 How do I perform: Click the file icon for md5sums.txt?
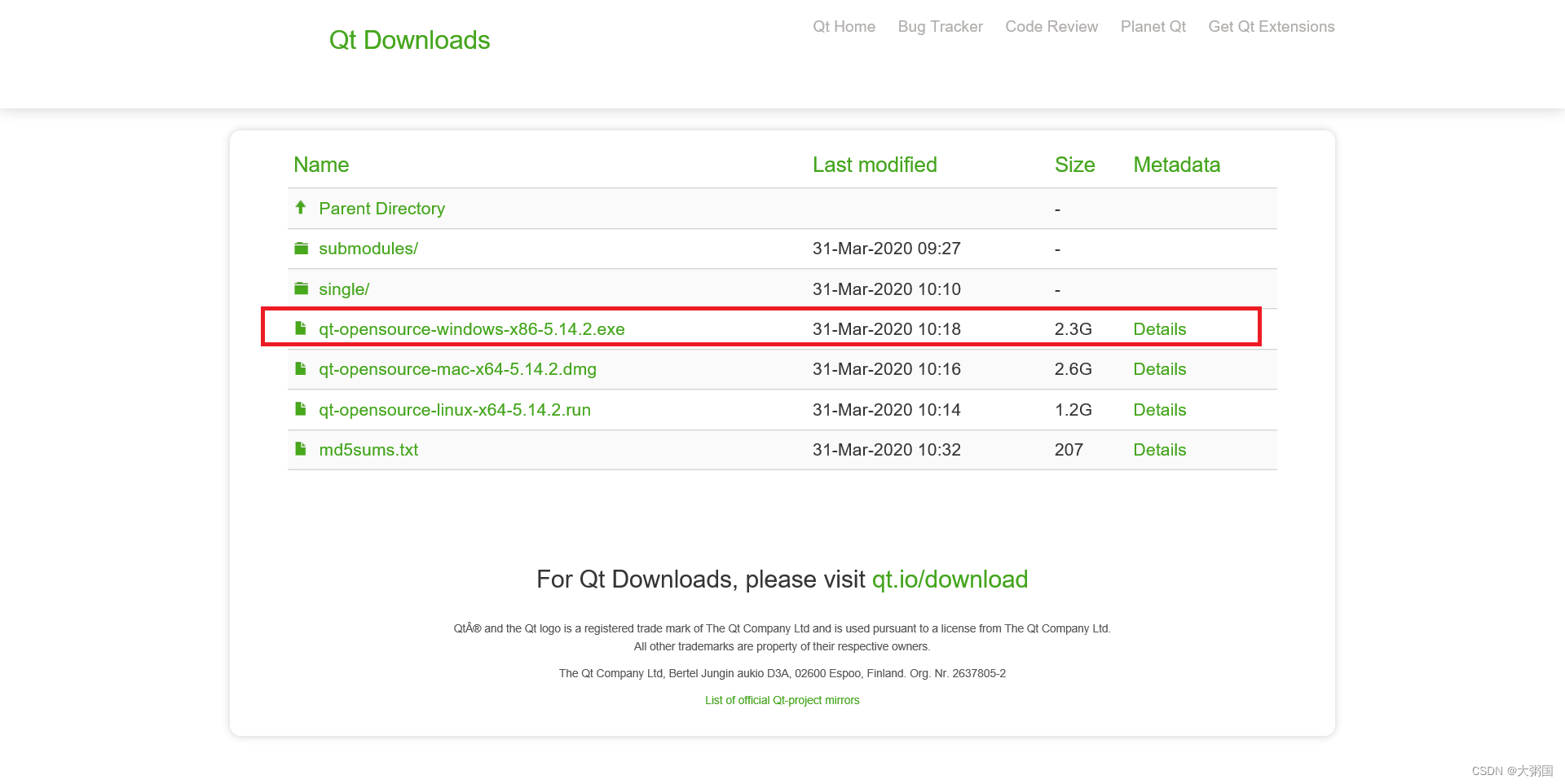(x=301, y=449)
